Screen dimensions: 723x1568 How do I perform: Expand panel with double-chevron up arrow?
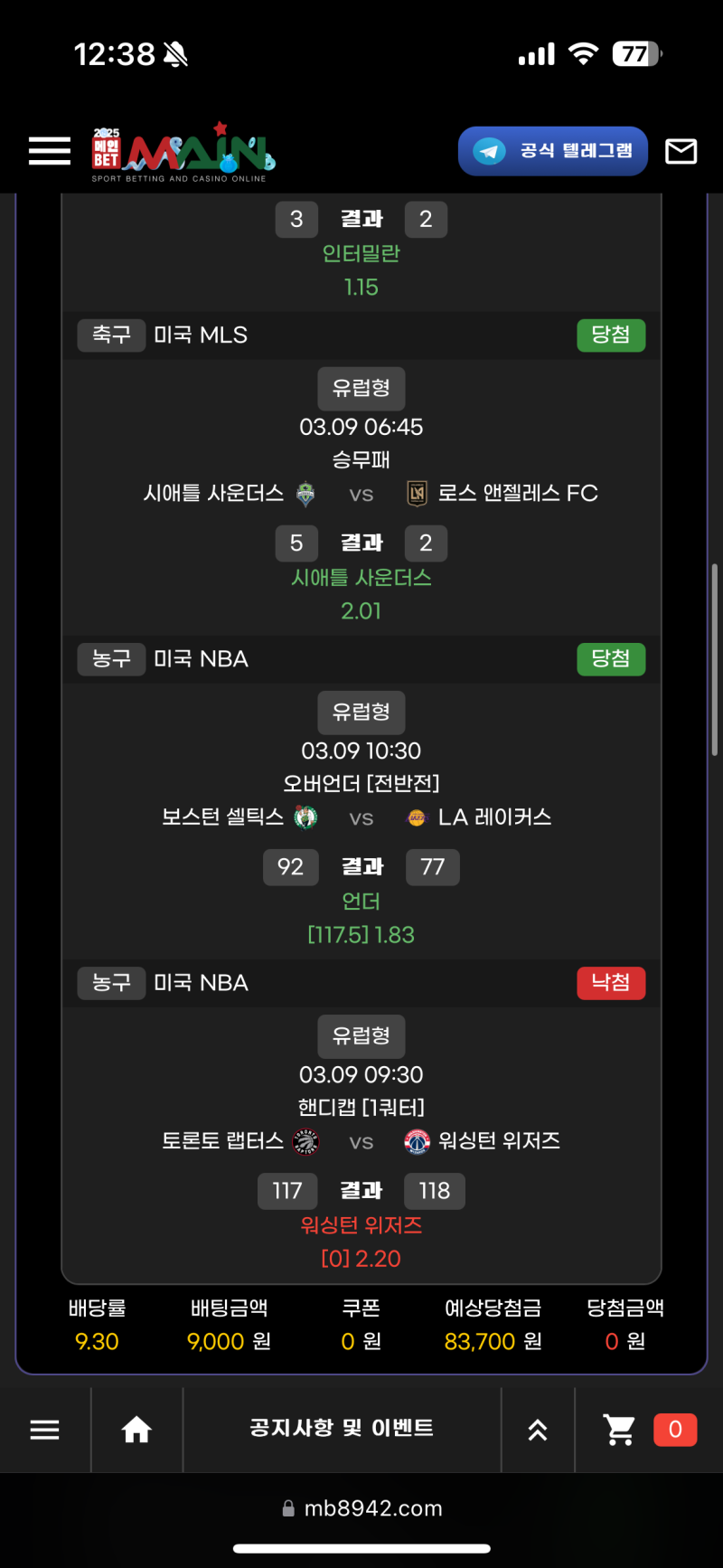coord(538,1430)
